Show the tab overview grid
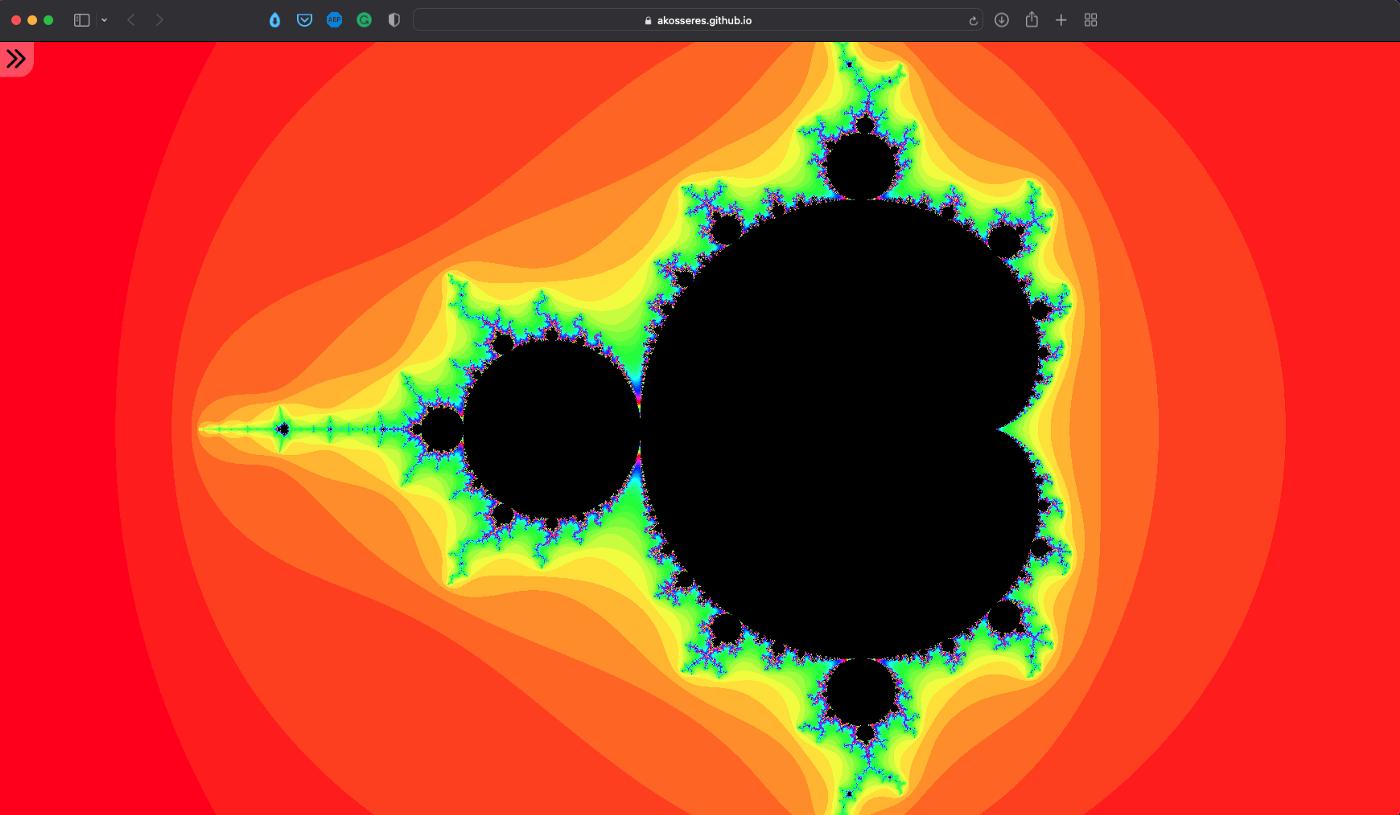The image size is (1400, 815). (x=1091, y=20)
